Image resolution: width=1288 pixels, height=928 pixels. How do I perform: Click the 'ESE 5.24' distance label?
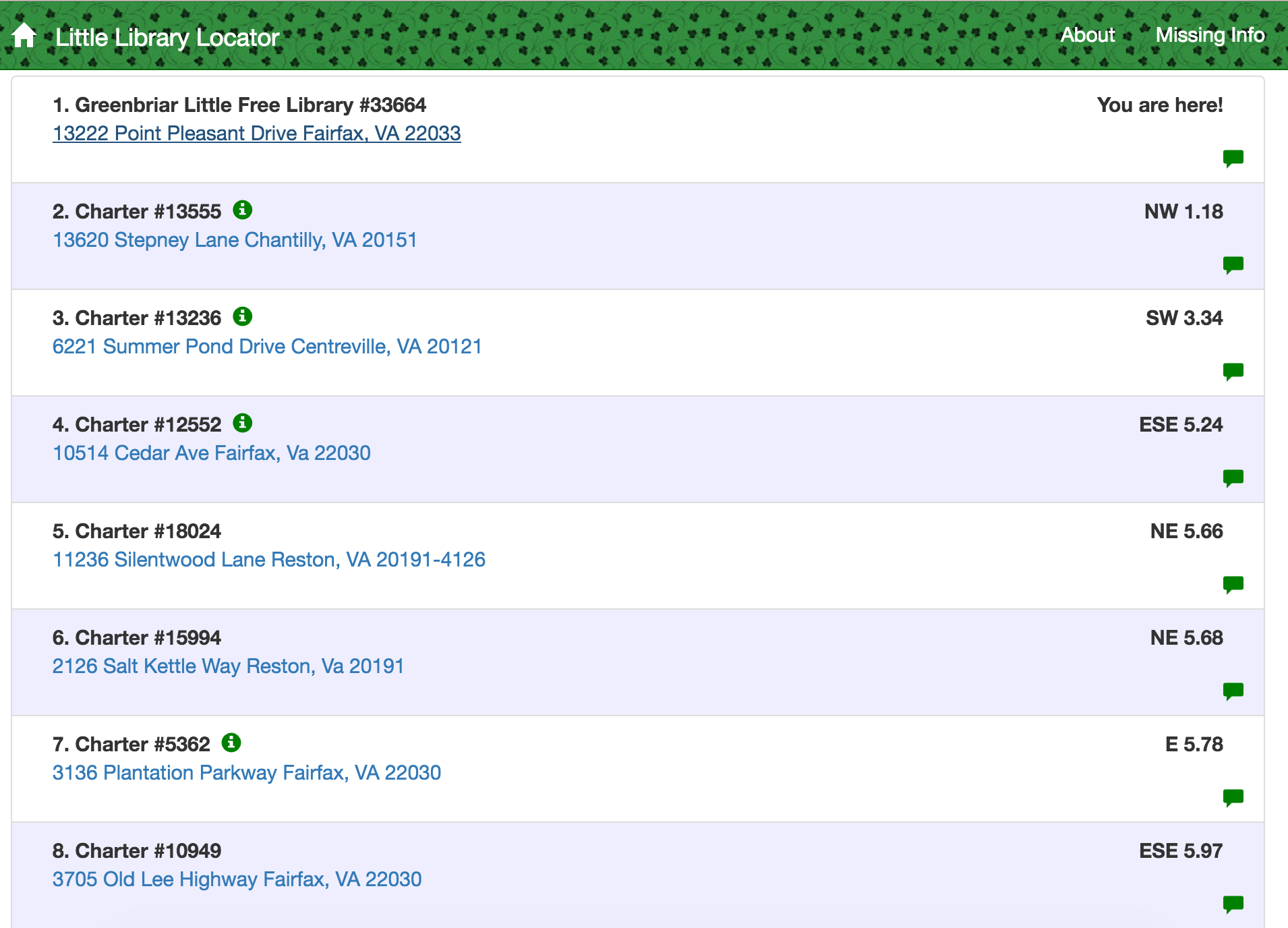coord(1181,425)
